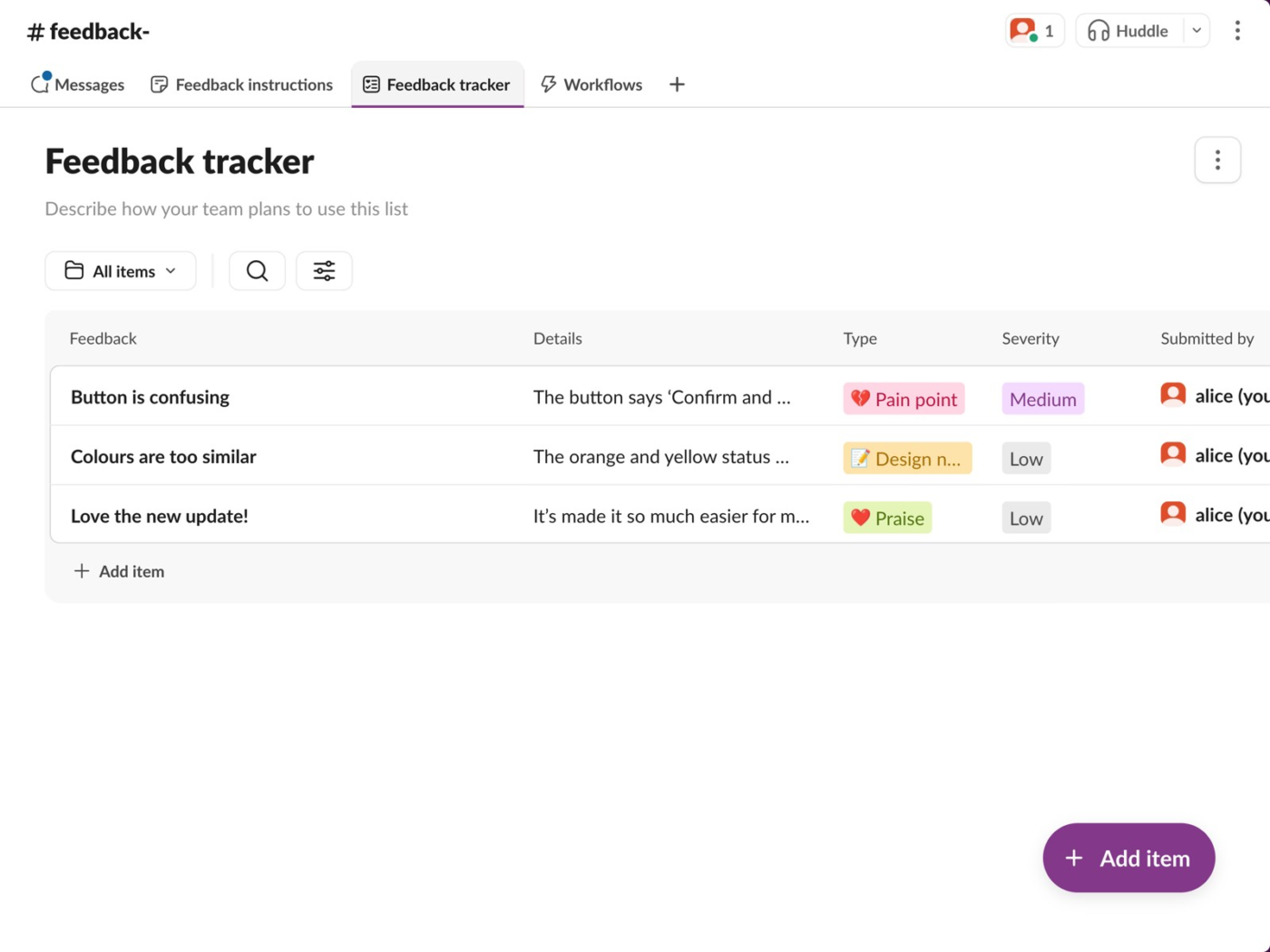Click alice submitter in Button is confusing row
Viewport: 1270px width, 952px height.
pyautogui.click(x=1216, y=395)
